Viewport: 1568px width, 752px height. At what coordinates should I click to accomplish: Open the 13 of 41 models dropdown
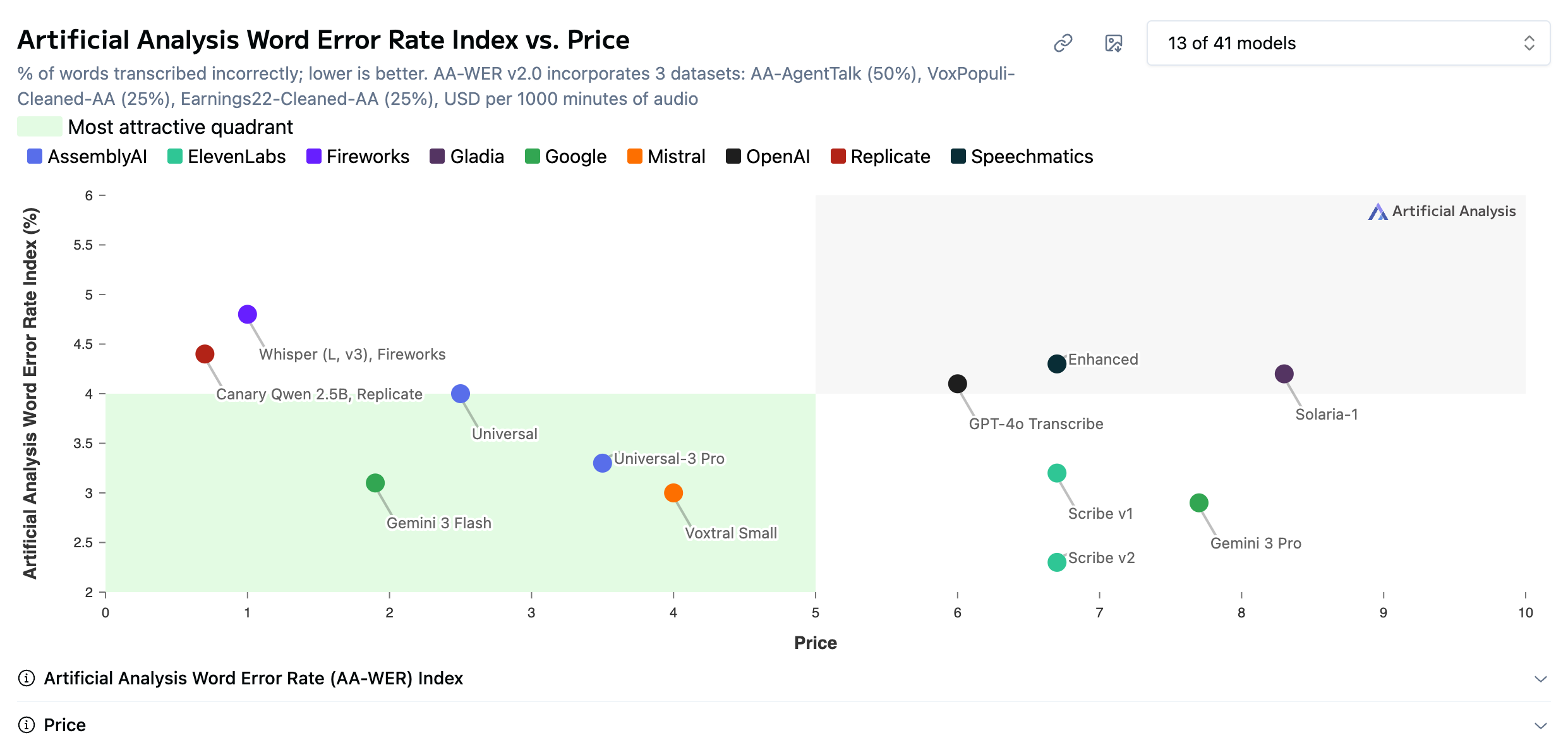pos(1348,43)
